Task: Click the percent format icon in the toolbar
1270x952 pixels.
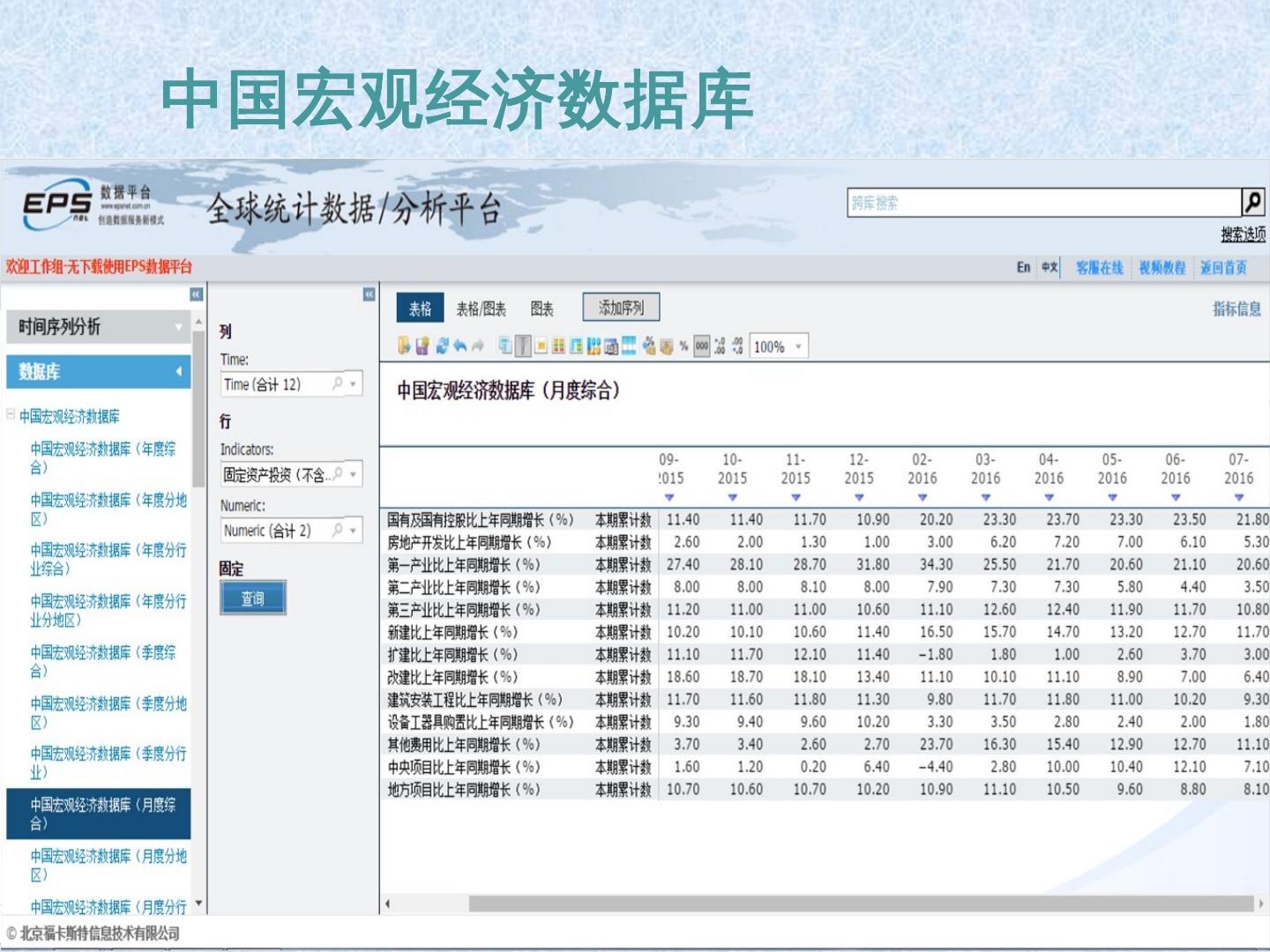Action: click(x=684, y=346)
